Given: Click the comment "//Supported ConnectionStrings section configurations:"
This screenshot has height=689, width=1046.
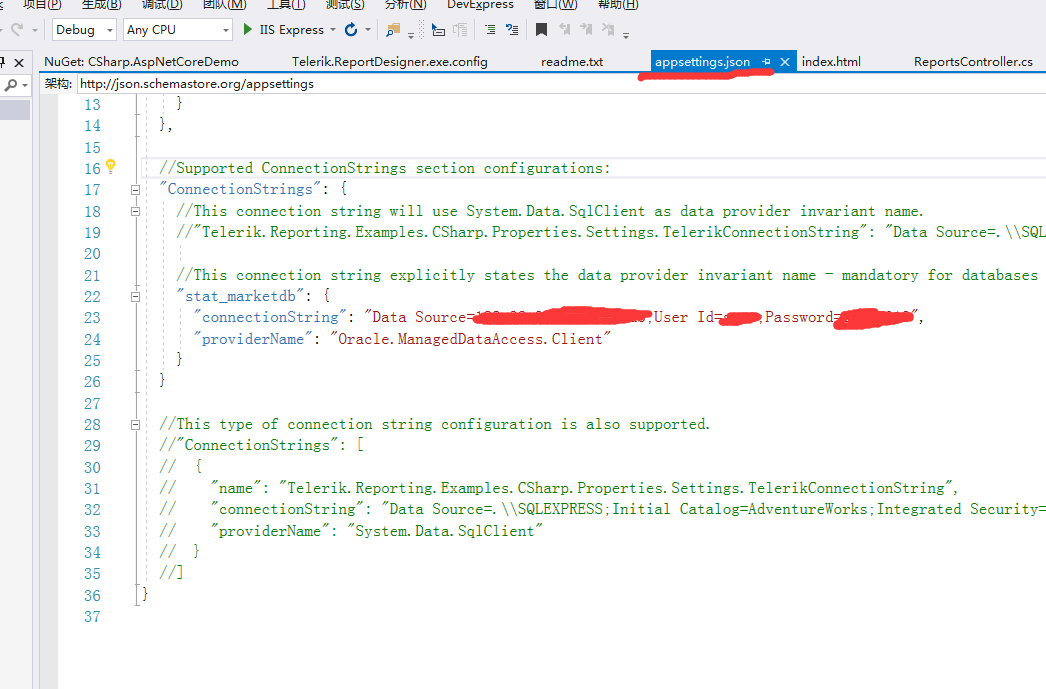Looking at the screenshot, I should pyautogui.click(x=384, y=168).
